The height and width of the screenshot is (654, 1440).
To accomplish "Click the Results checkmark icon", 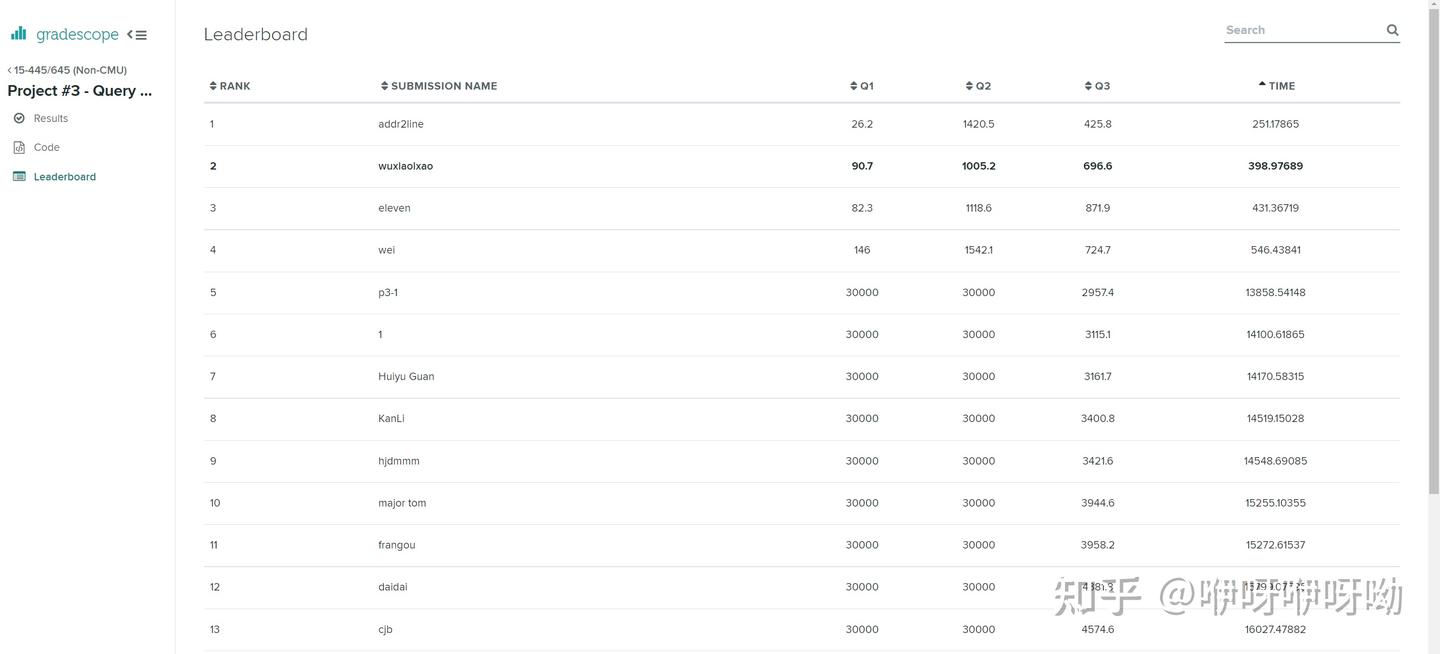I will pos(19,118).
